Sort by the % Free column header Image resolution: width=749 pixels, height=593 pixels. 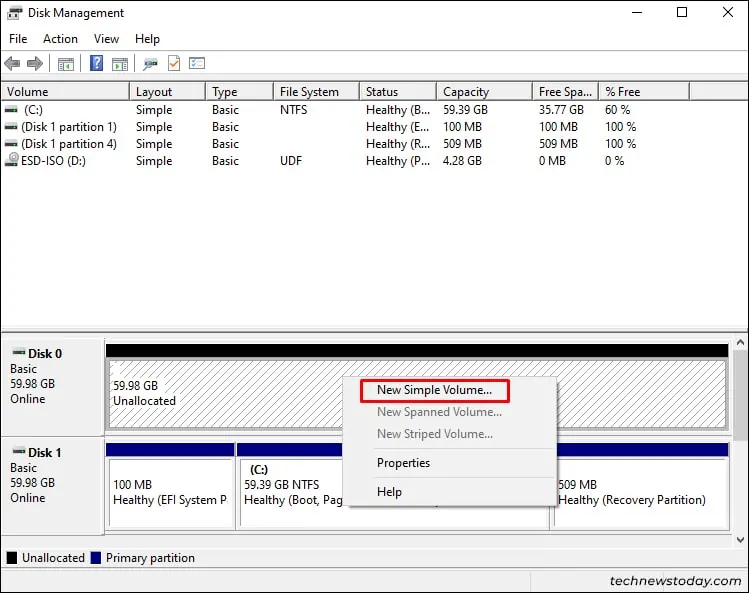point(644,91)
